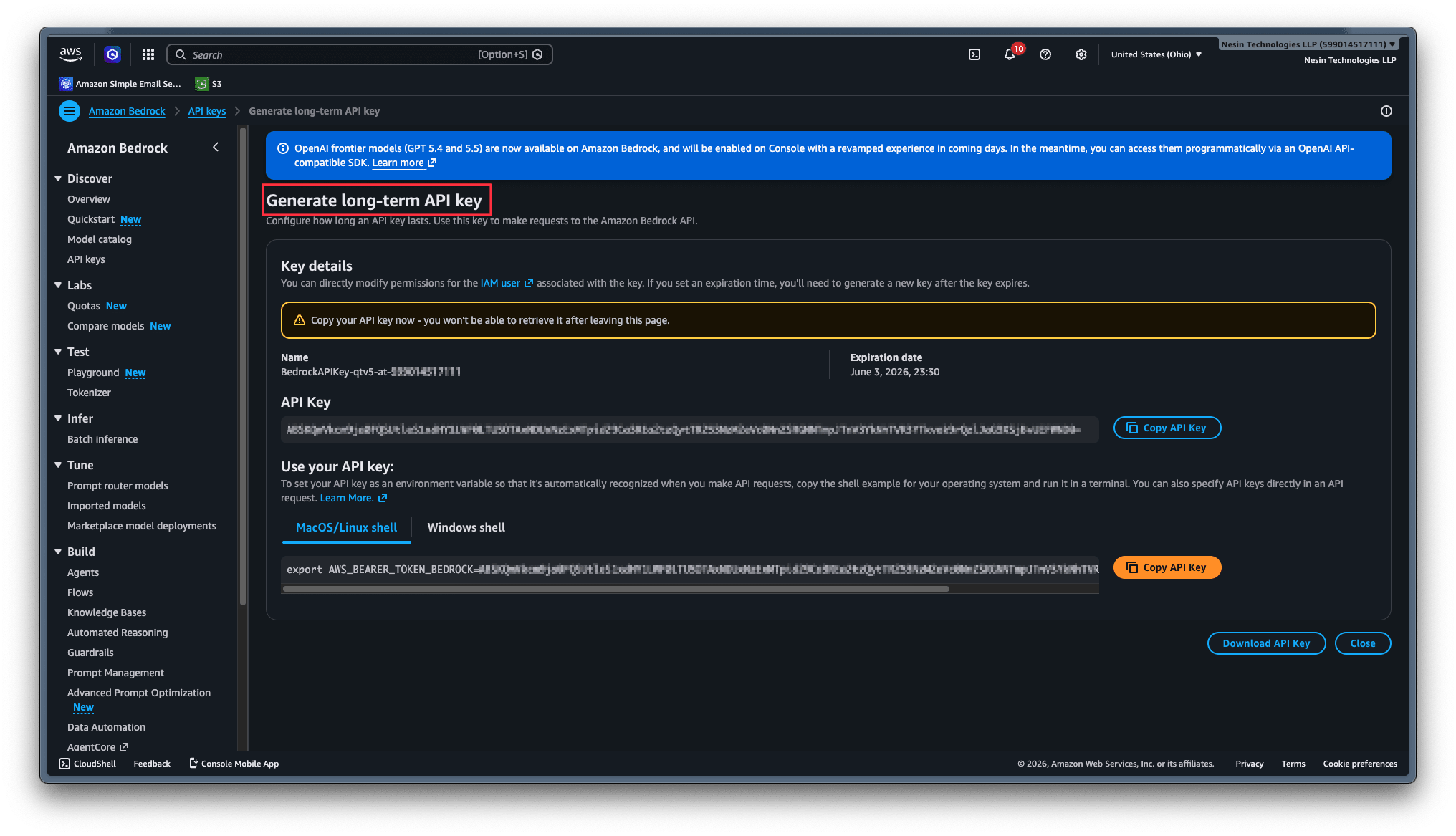Open the page info panel icon
Screen dimensions: 1456x836
(1386, 111)
